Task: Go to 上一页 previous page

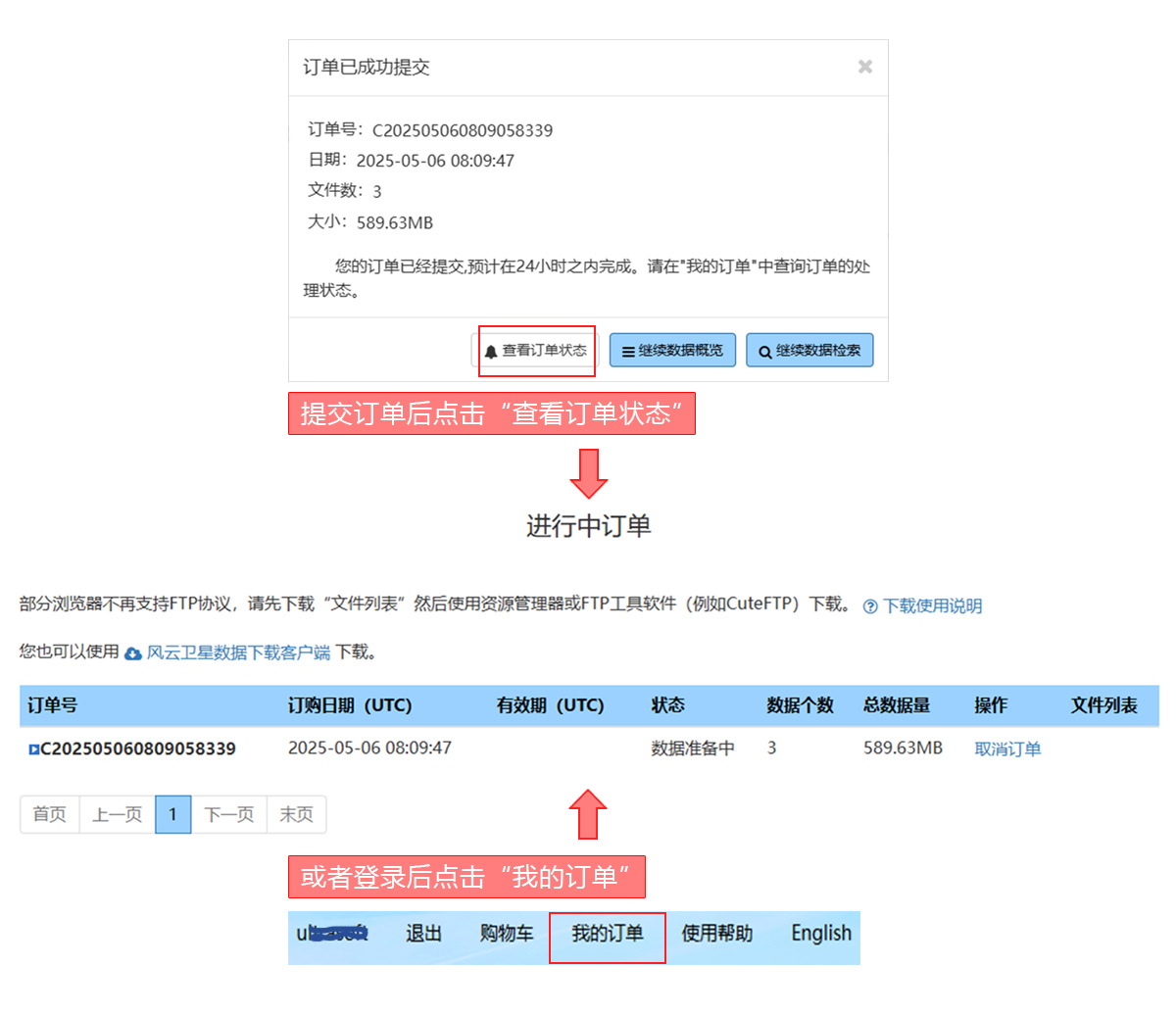Action: coord(117,814)
